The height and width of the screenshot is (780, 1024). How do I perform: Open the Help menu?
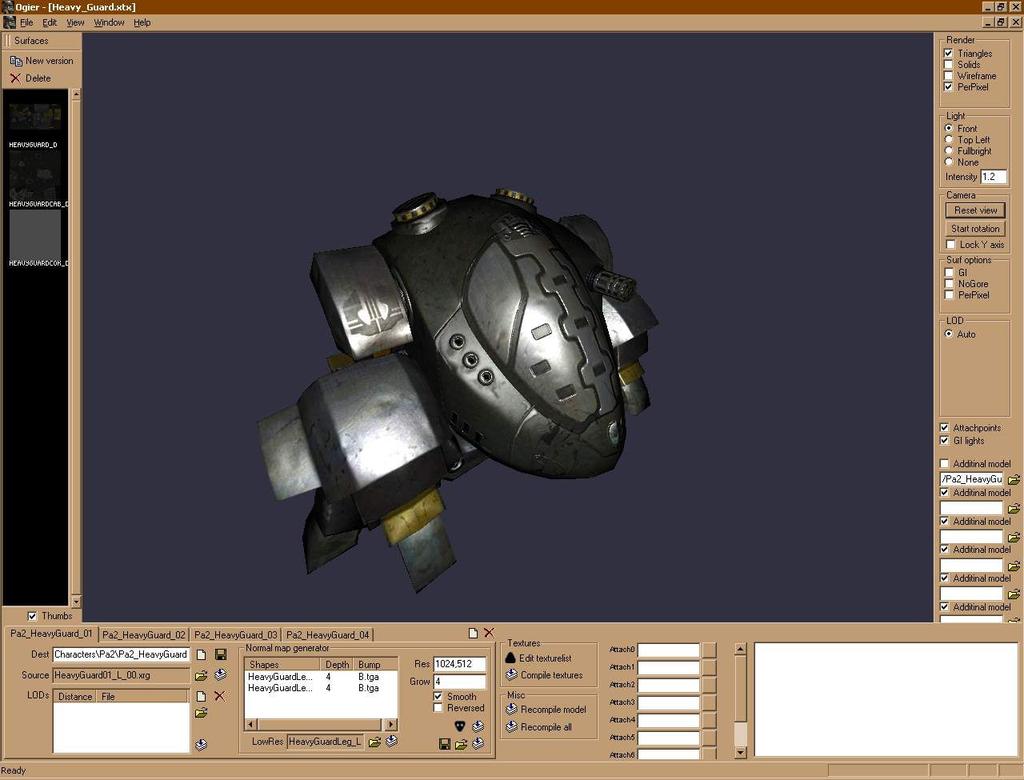(x=142, y=23)
